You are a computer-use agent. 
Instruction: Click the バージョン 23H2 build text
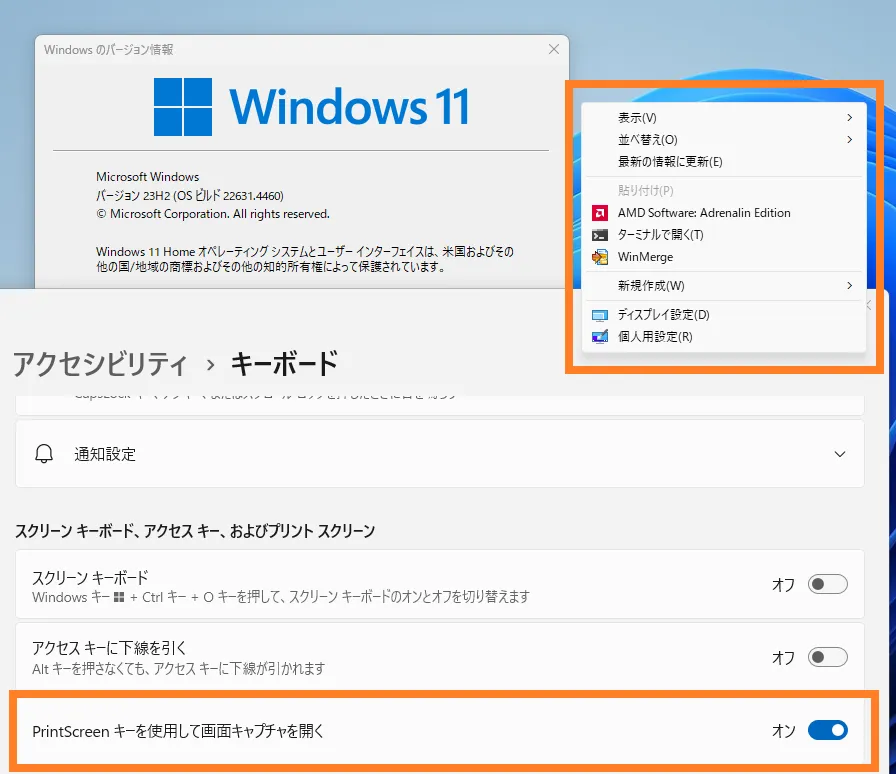pyautogui.click(x=190, y=196)
